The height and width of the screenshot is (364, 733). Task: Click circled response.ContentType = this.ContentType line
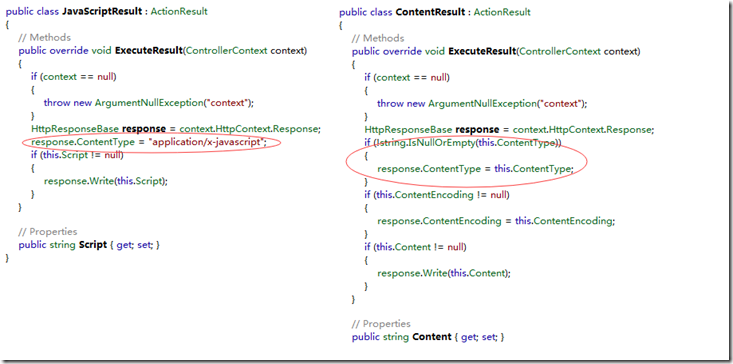point(475,169)
